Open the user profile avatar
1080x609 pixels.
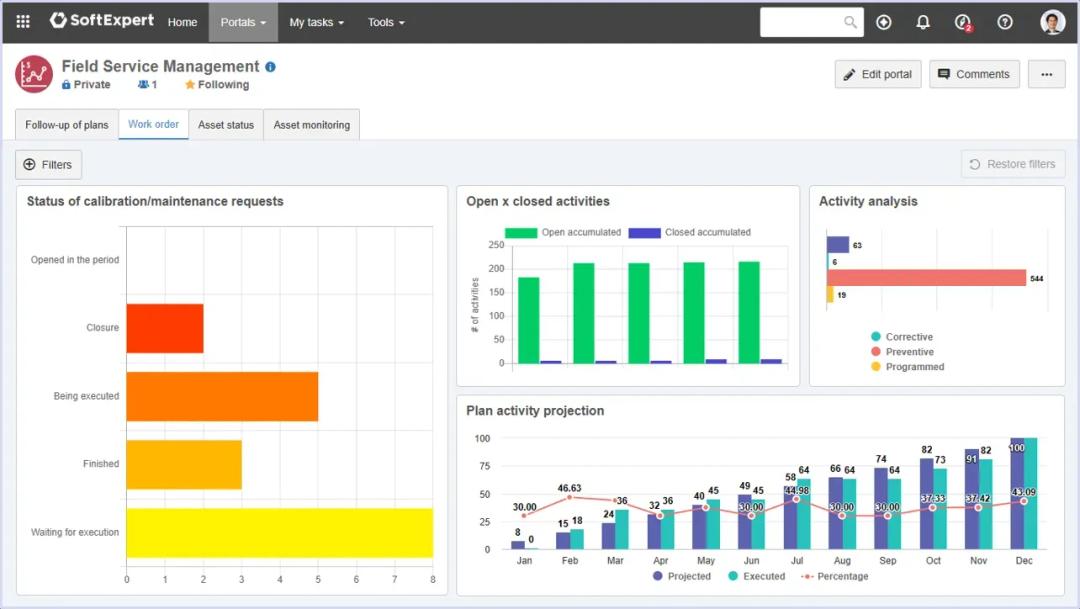pos(1052,22)
